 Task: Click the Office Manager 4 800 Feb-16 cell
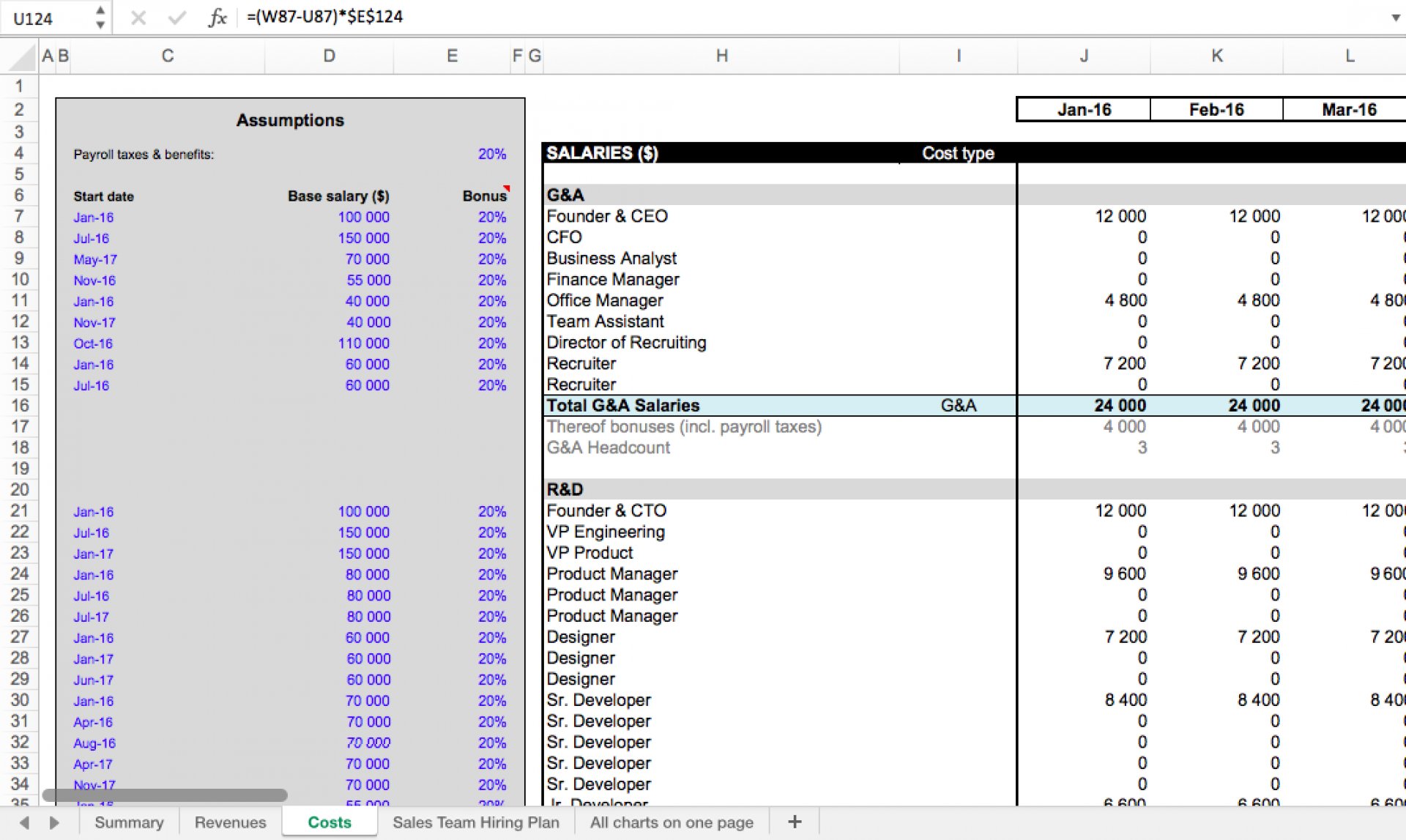click(1258, 300)
